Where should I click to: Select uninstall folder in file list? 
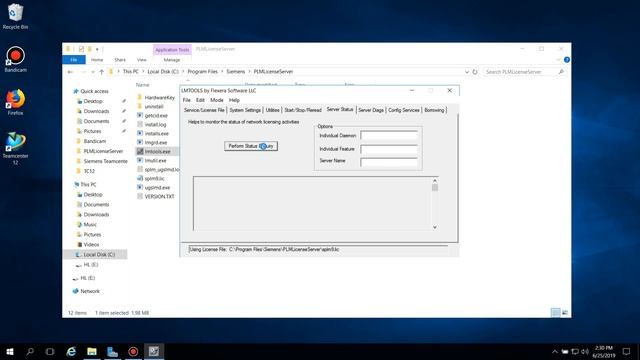pos(154,107)
